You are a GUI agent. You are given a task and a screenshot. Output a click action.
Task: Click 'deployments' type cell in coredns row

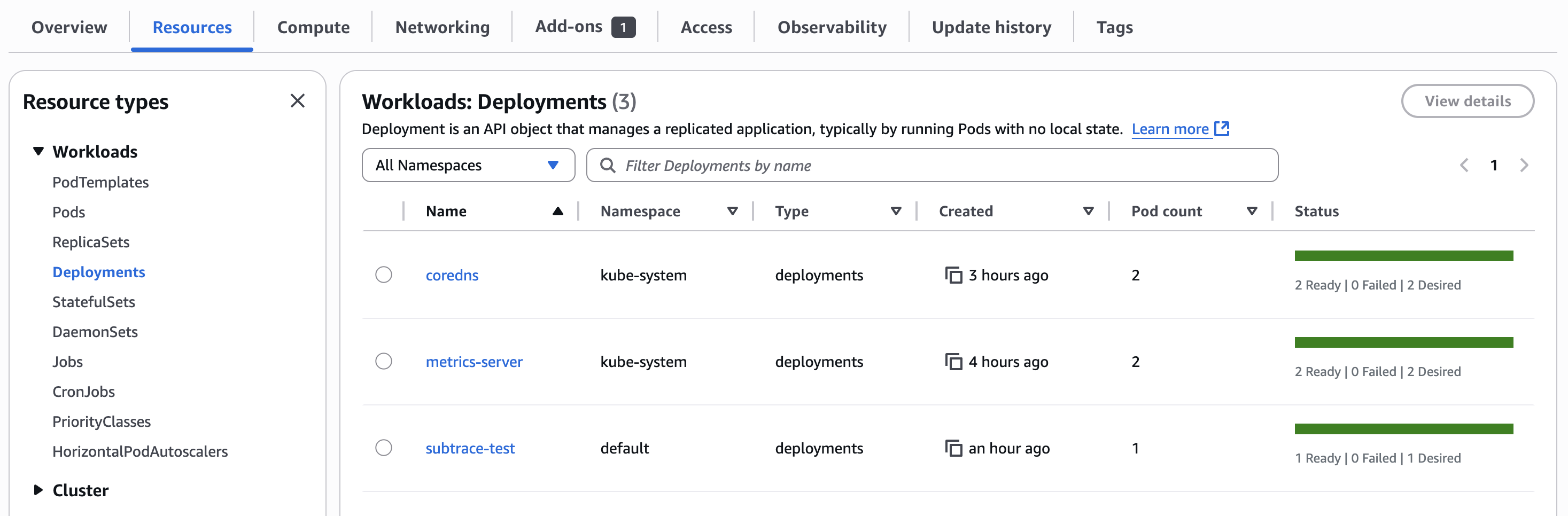[x=819, y=275]
